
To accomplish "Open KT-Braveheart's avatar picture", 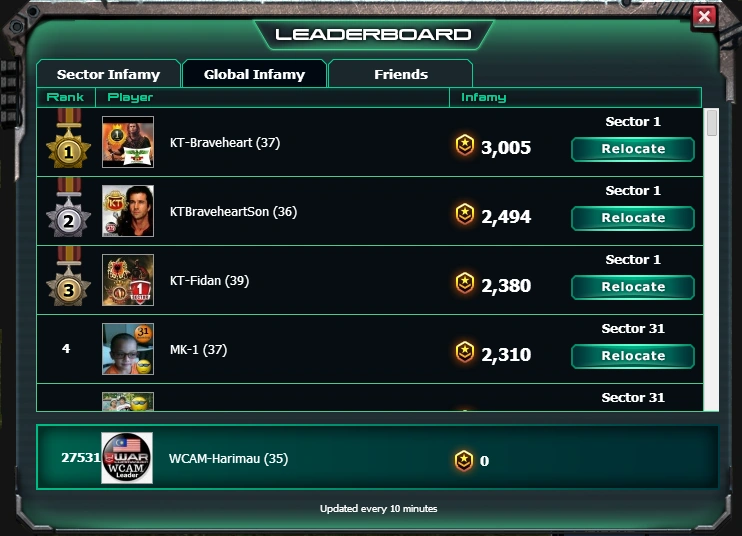I will 128,142.
